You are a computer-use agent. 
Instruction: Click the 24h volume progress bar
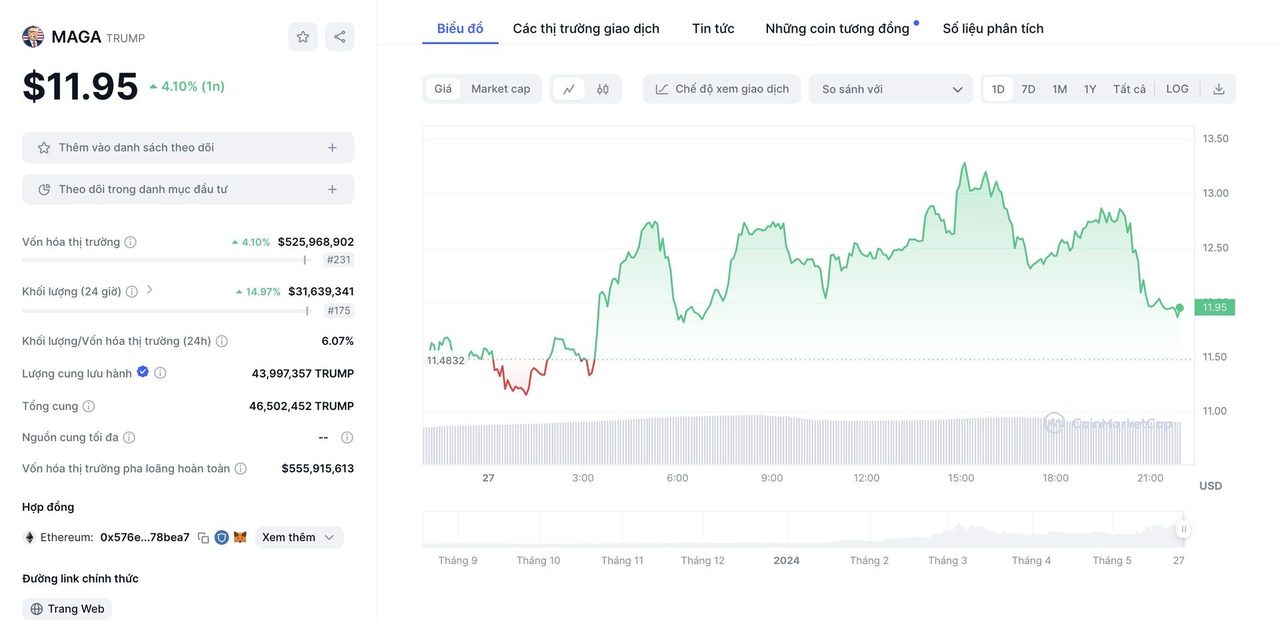click(166, 310)
